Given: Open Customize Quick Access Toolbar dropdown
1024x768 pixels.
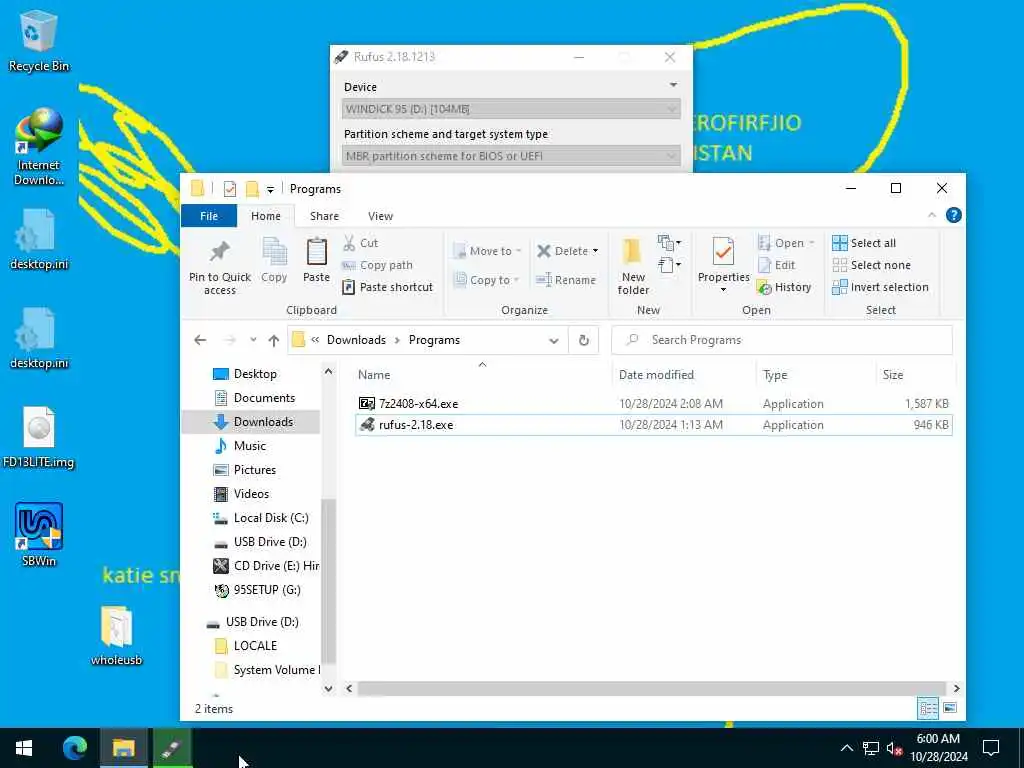Looking at the screenshot, I should [x=270, y=189].
